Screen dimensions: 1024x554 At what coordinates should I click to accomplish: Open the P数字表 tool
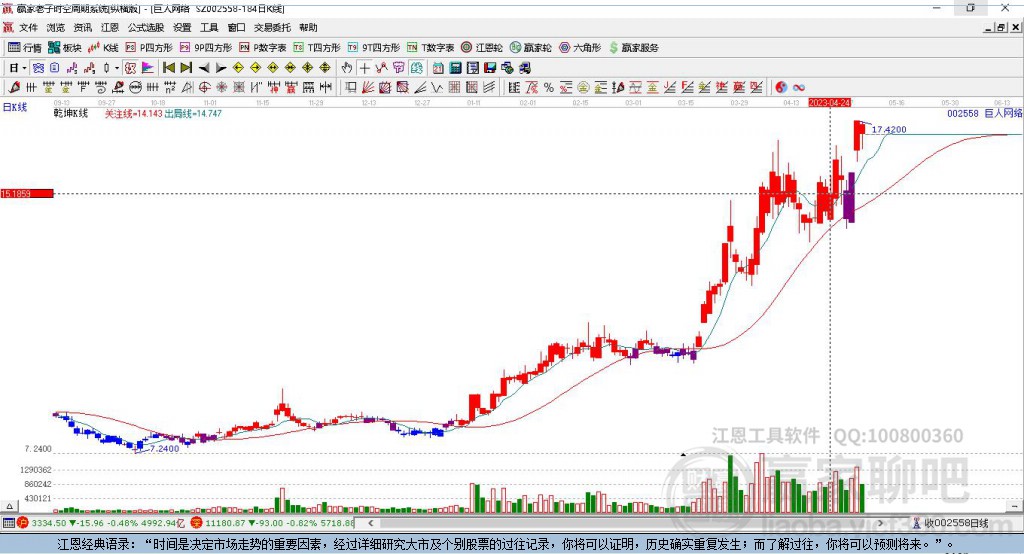263,48
